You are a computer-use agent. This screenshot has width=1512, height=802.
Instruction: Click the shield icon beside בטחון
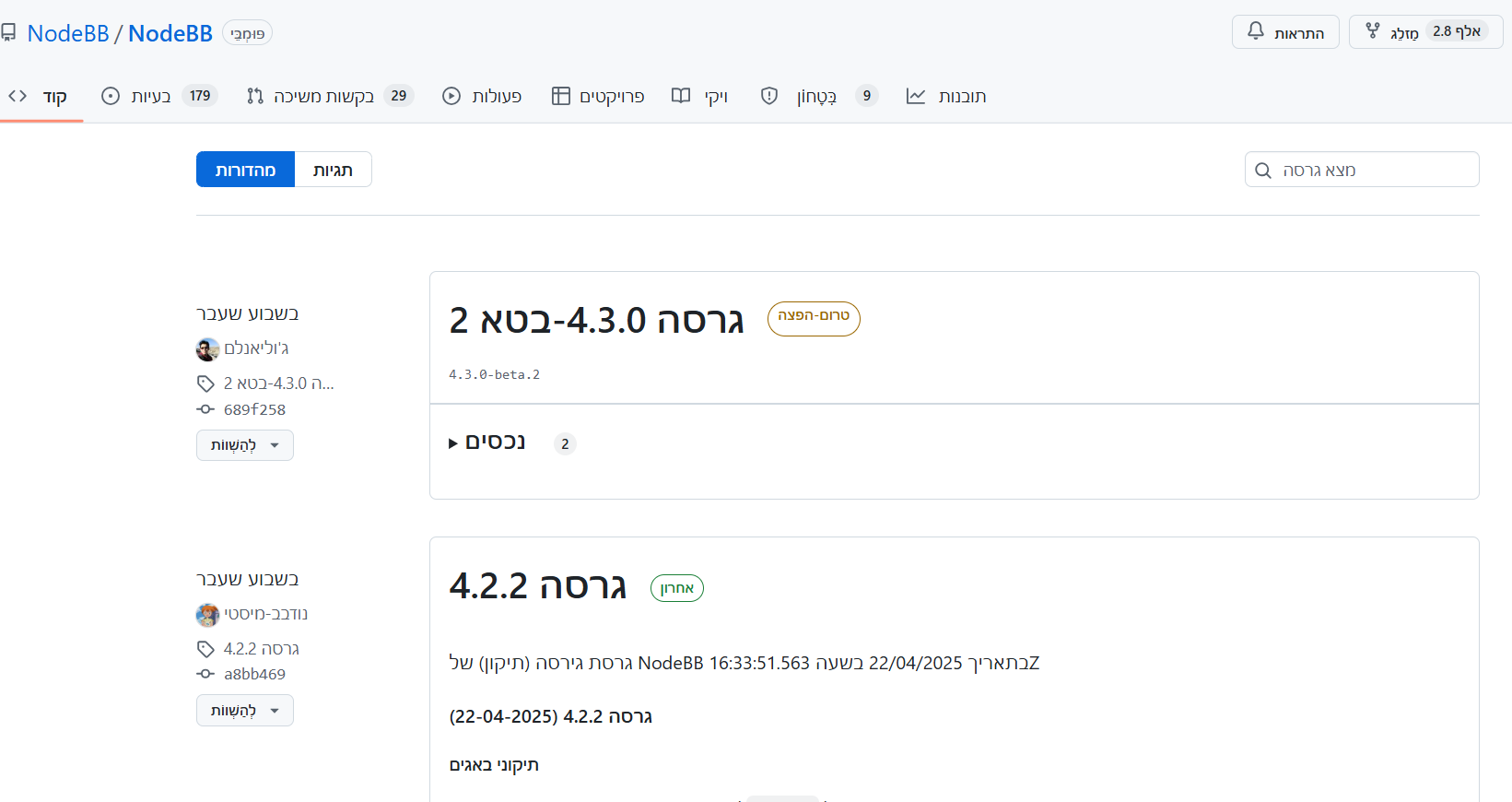point(769,96)
